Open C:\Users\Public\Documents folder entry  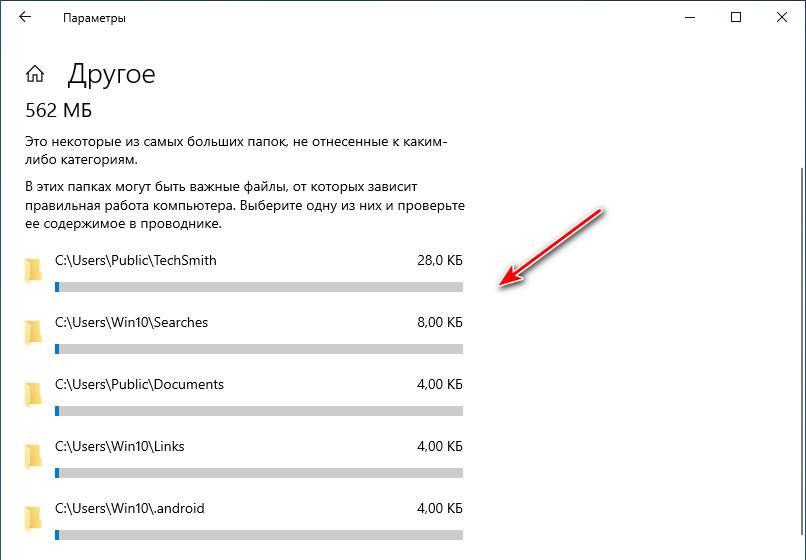tap(244, 397)
